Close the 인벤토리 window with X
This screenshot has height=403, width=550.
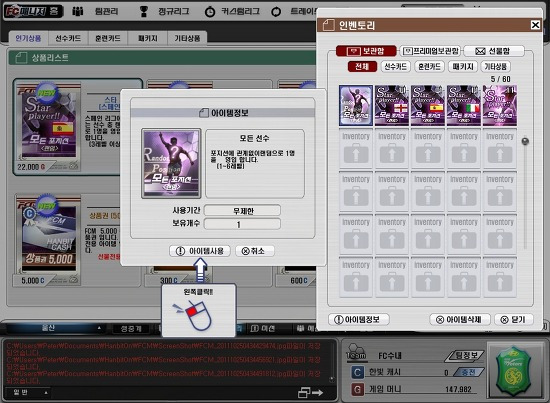point(535,25)
